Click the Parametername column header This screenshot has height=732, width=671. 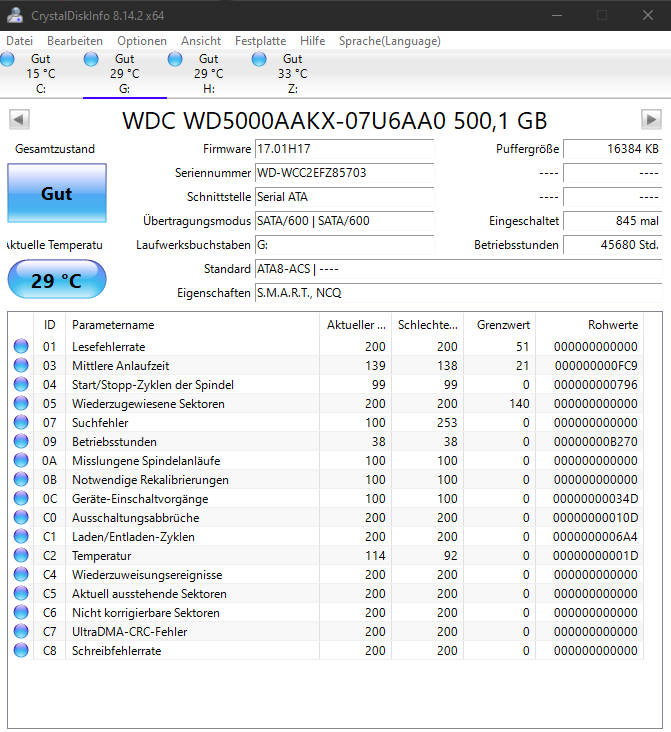(192, 324)
